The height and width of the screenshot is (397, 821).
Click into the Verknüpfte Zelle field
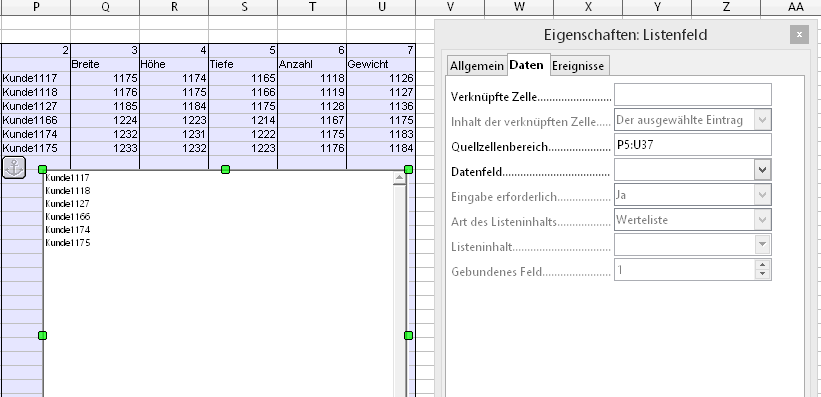click(692, 95)
